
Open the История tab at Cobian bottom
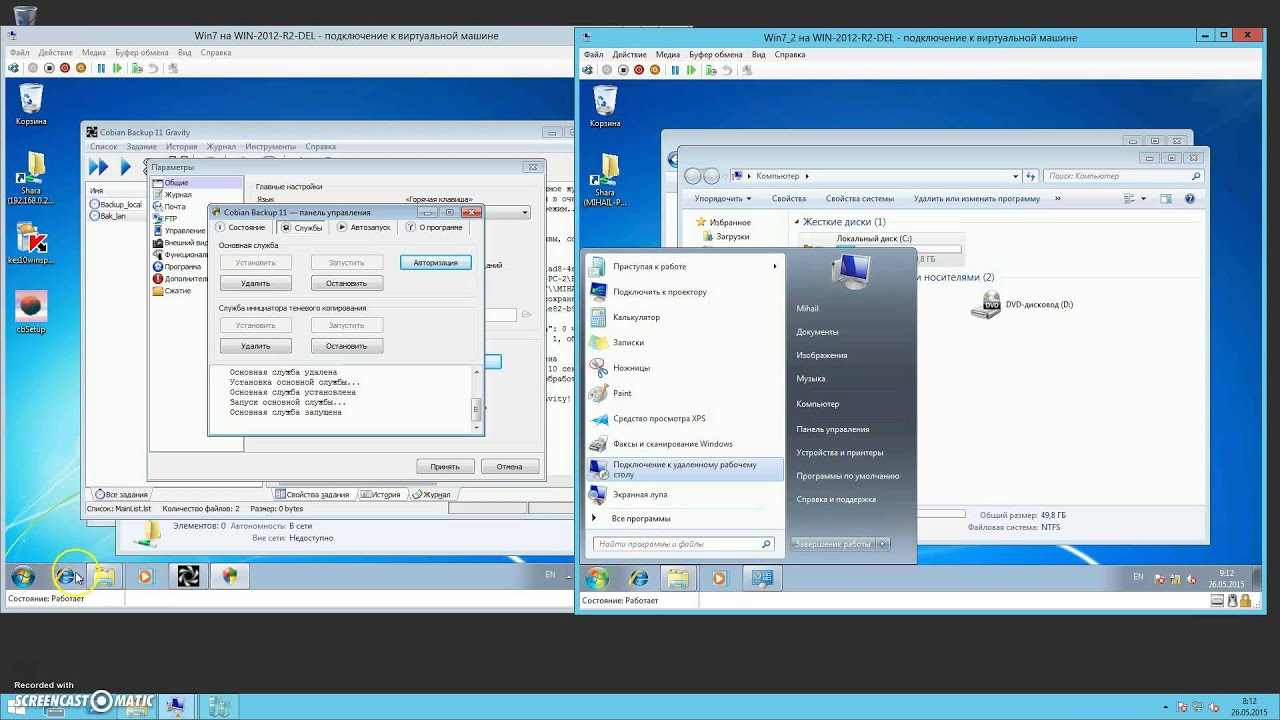(x=380, y=494)
